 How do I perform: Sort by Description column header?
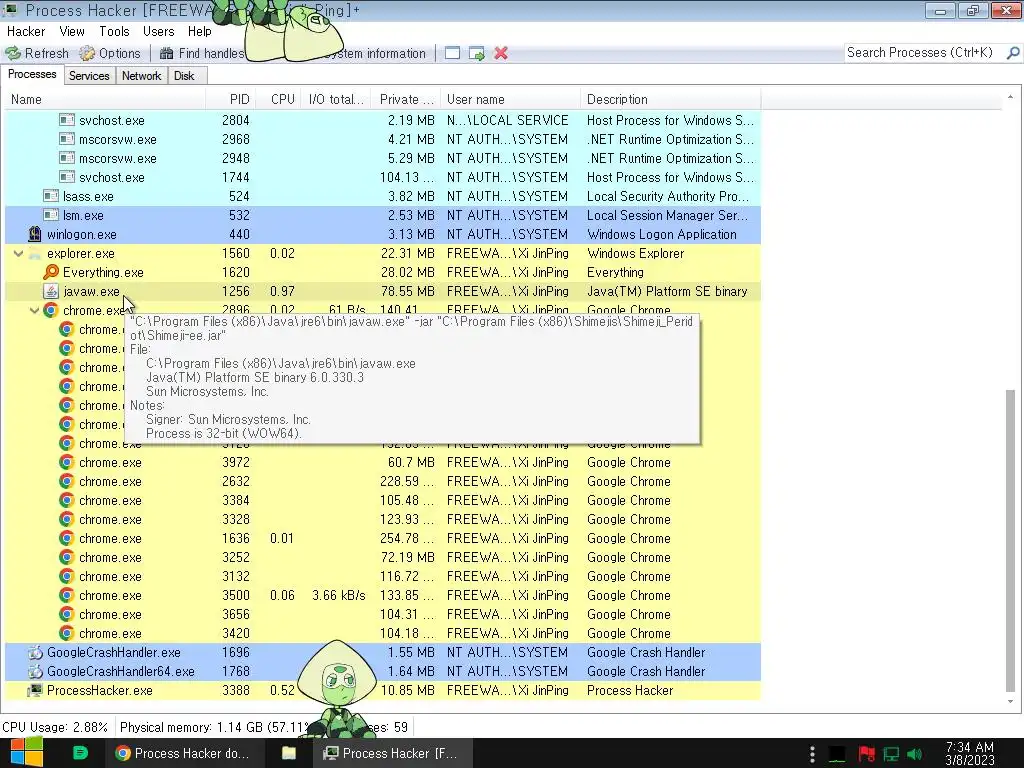[671, 99]
